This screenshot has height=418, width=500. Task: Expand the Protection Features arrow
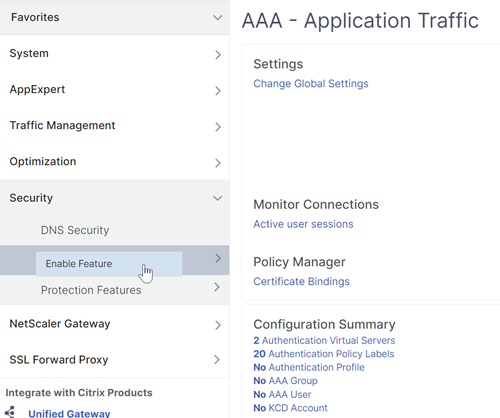pyautogui.click(x=217, y=287)
